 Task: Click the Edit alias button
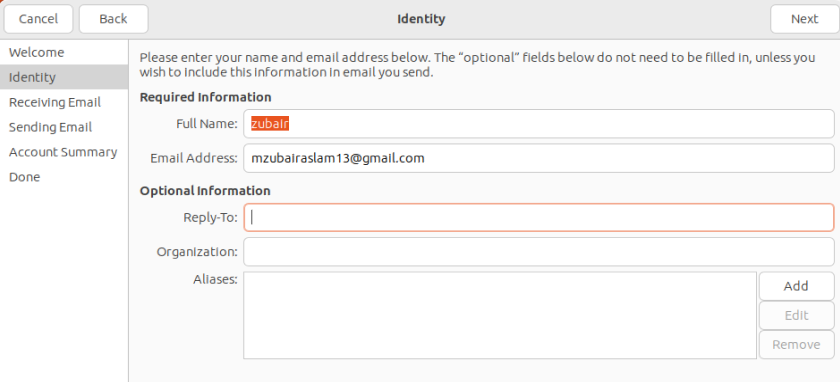796,316
